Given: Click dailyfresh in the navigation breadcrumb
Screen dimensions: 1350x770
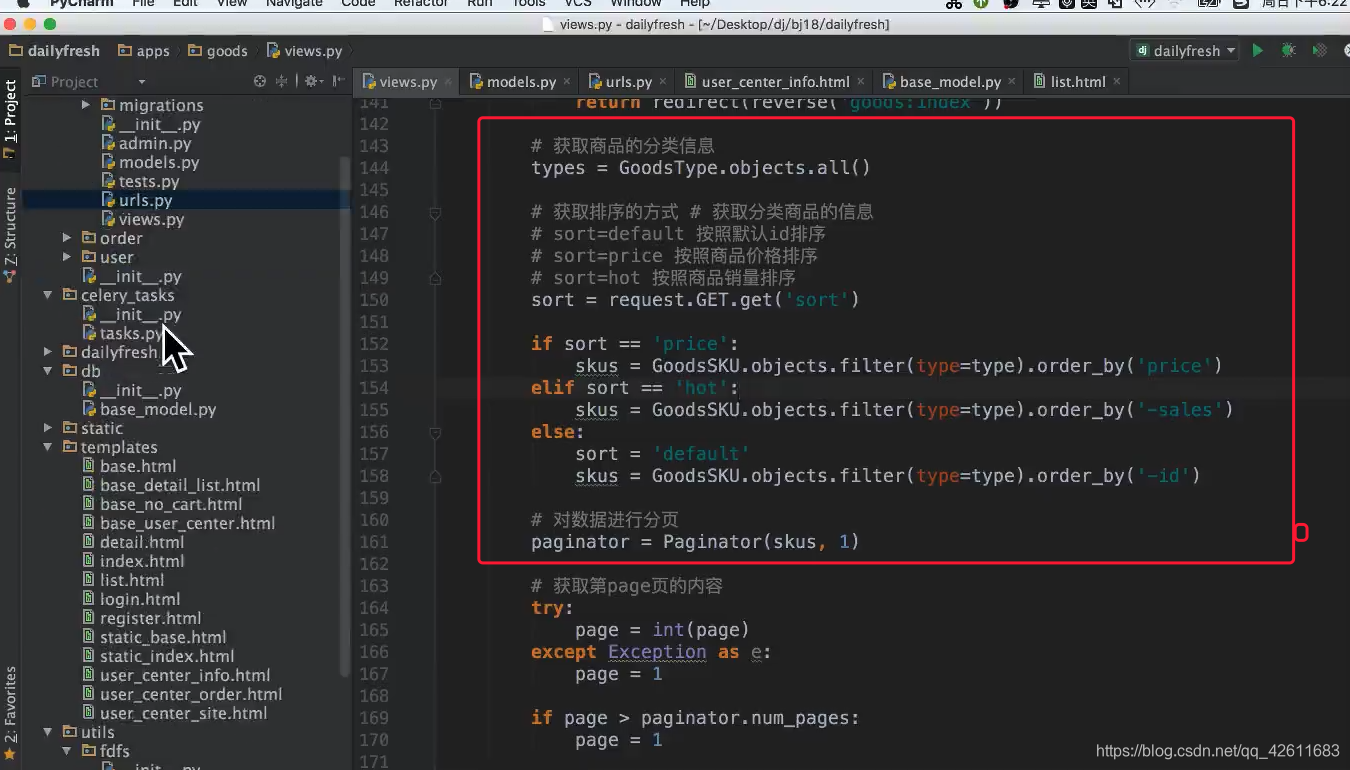Looking at the screenshot, I should pyautogui.click(x=54, y=50).
